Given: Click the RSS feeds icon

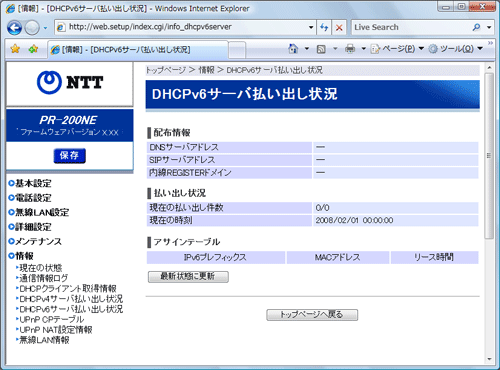Looking at the screenshot, I should (x=321, y=49).
